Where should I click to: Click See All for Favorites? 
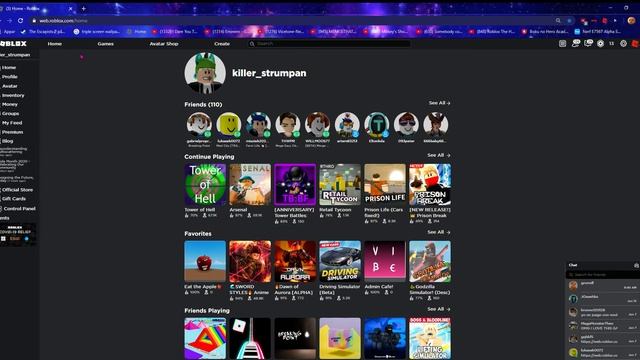439,232
